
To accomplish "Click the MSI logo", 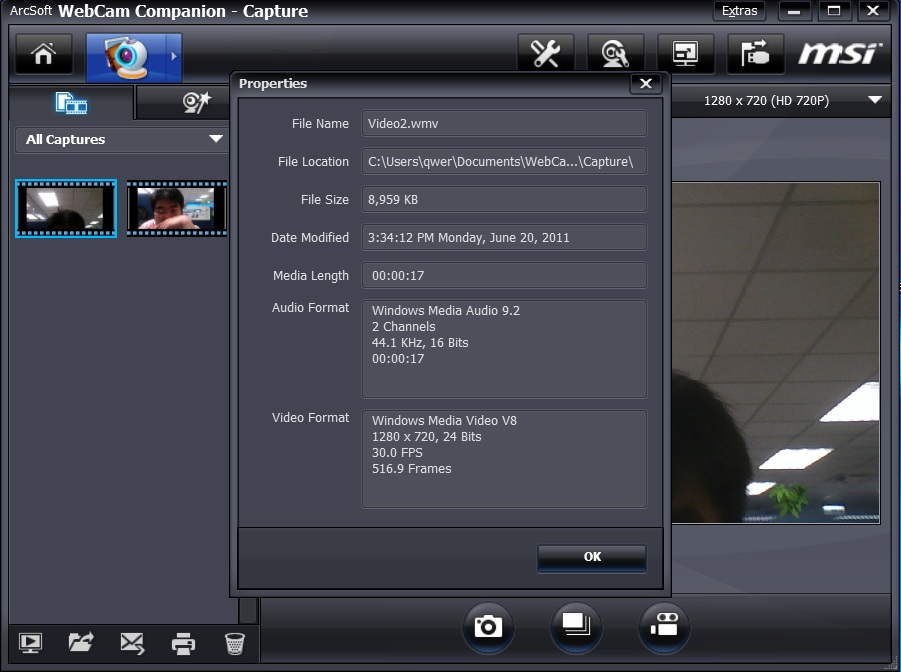I will pos(839,54).
